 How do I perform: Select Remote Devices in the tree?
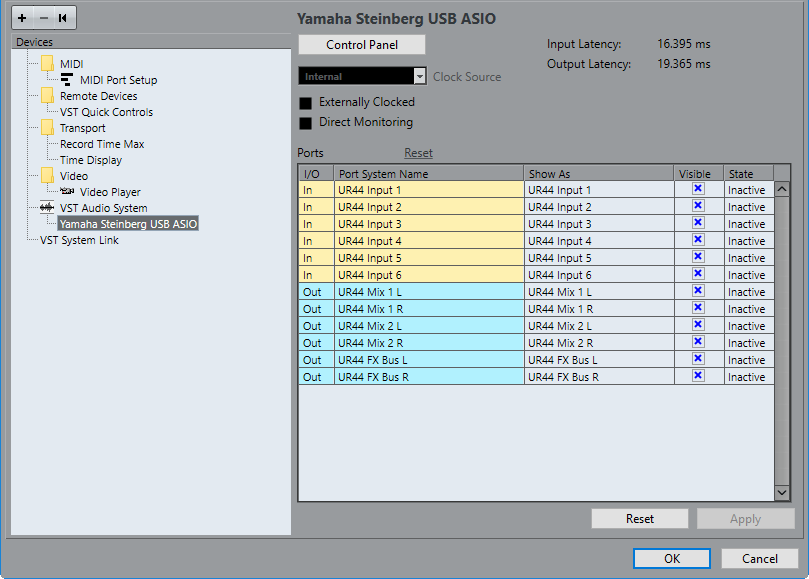(x=99, y=96)
